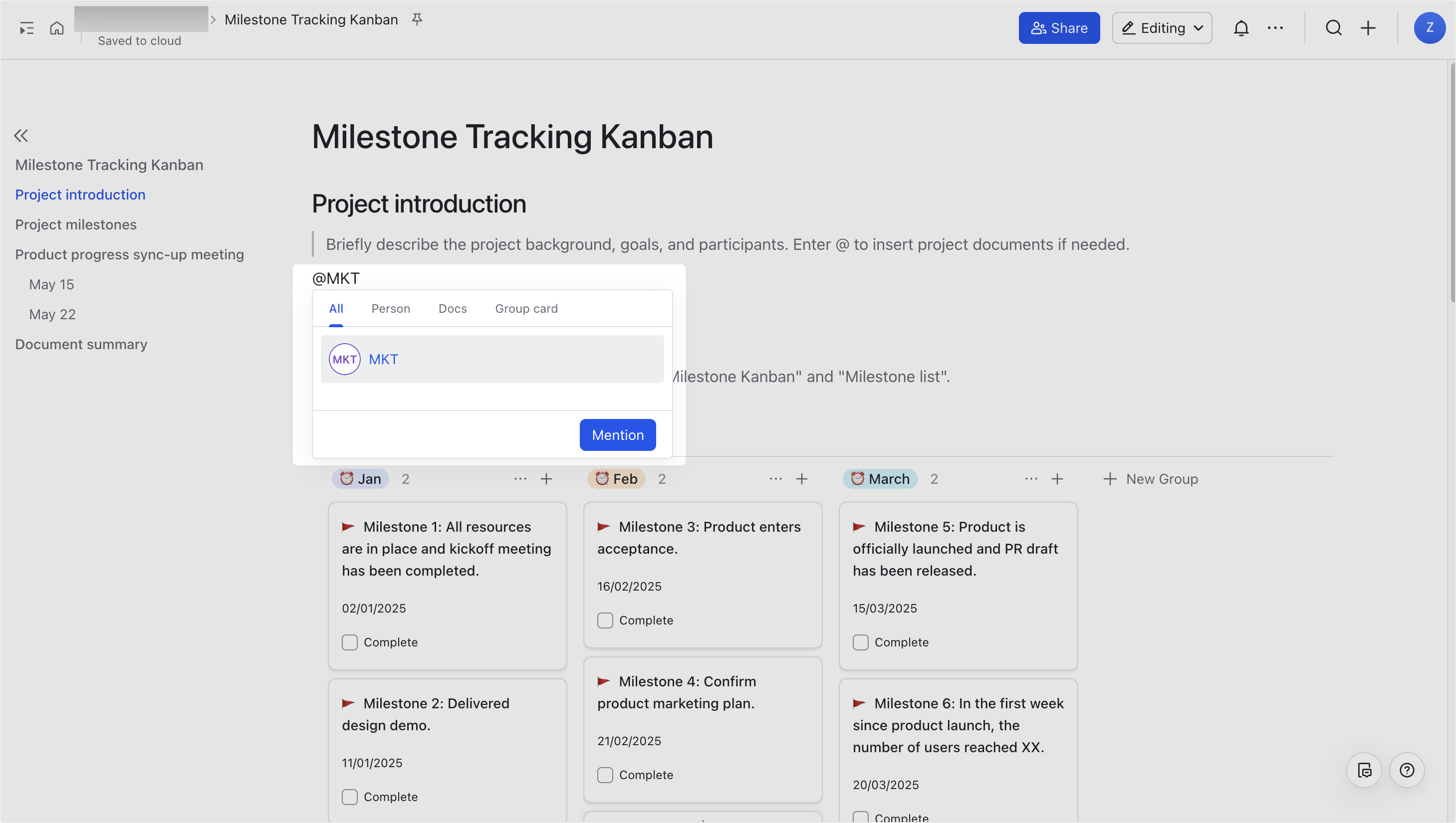Click the Share button
Image resolution: width=1456 pixels, height=823 pixels.
(1058, 28)
